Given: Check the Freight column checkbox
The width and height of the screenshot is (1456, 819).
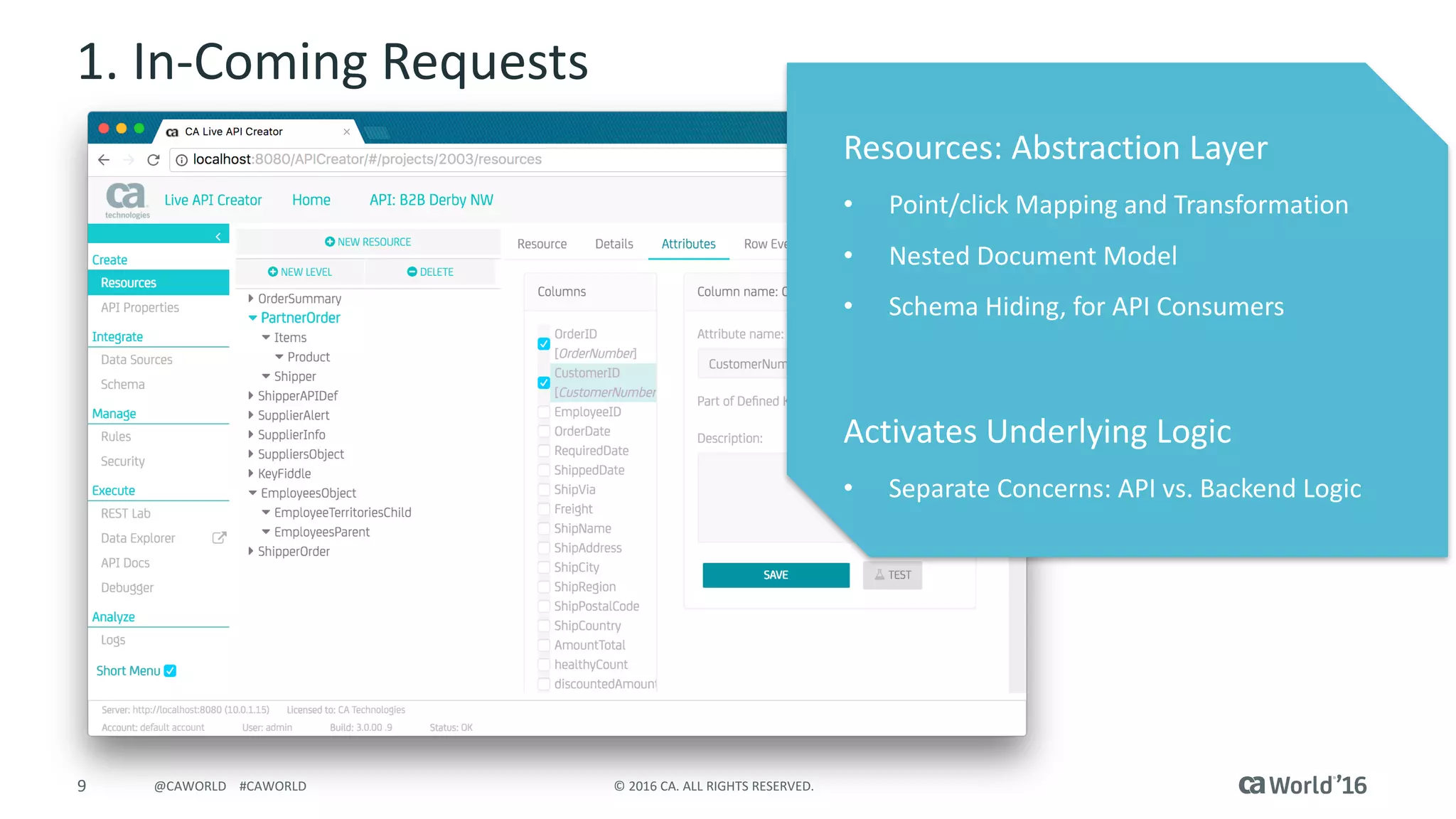Looking at the screenshot, I should [x=544, y=509].
